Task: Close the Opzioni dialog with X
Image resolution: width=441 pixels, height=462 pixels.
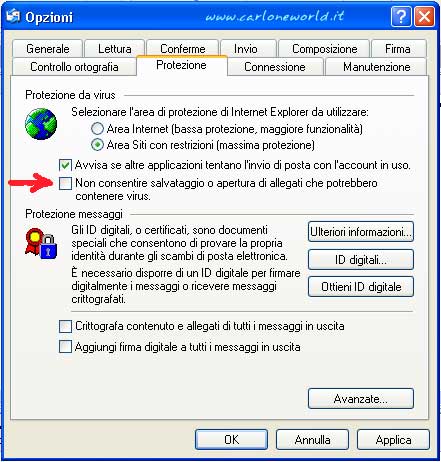Action: pyautogui.click(x=424, y=16)
